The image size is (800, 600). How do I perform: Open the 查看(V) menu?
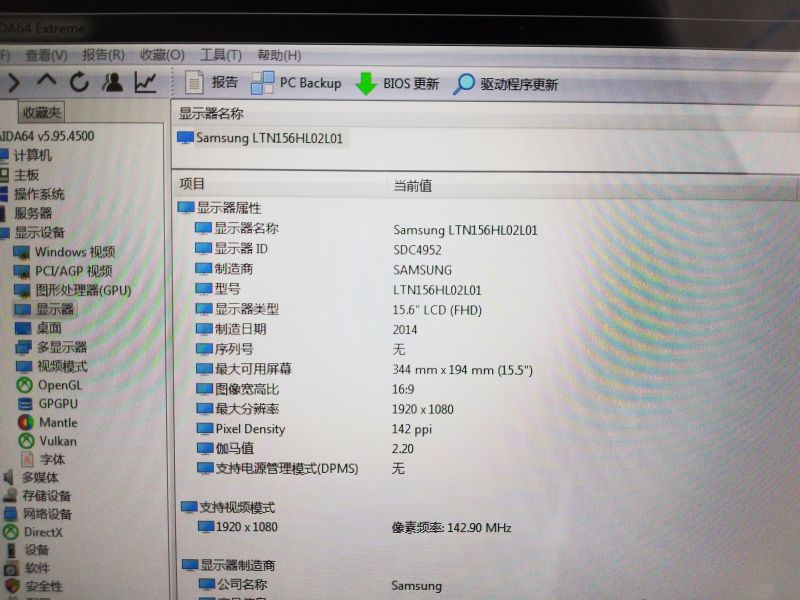pos(46,55)
